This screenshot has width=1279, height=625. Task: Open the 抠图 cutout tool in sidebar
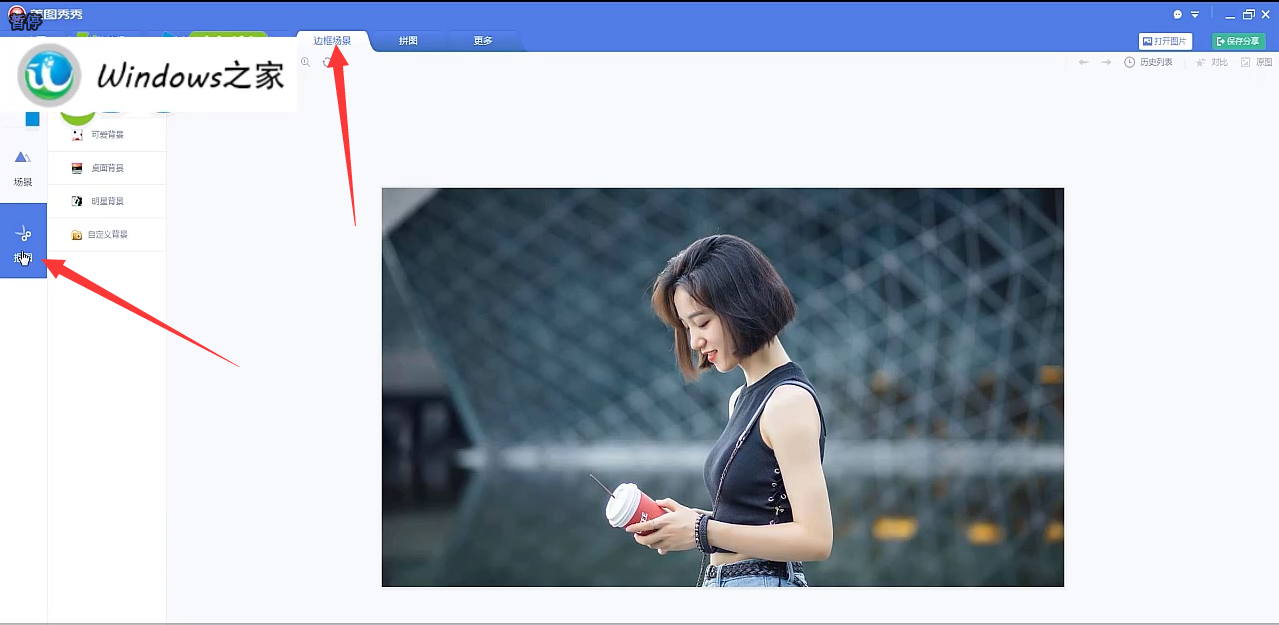pos(23,240)
